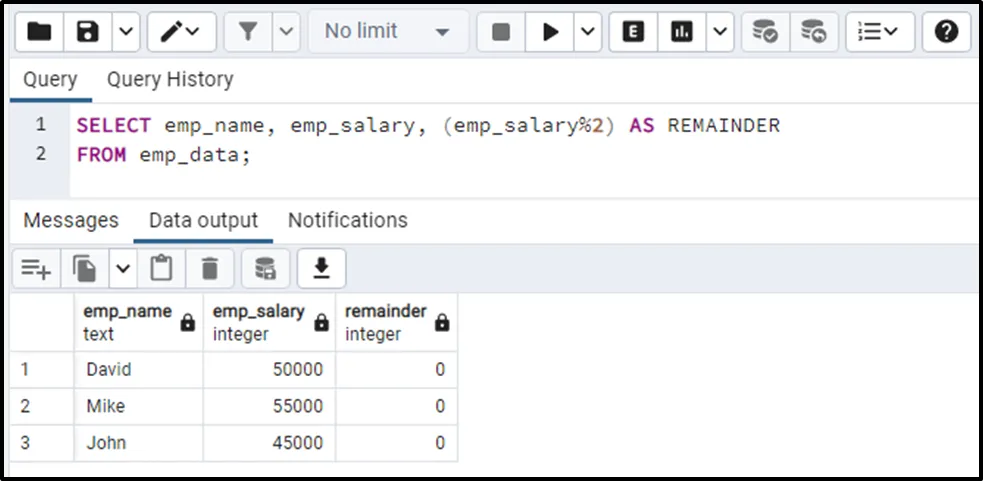Click the Explain query 'E' icon
The image size is (983, 481).
633,32
